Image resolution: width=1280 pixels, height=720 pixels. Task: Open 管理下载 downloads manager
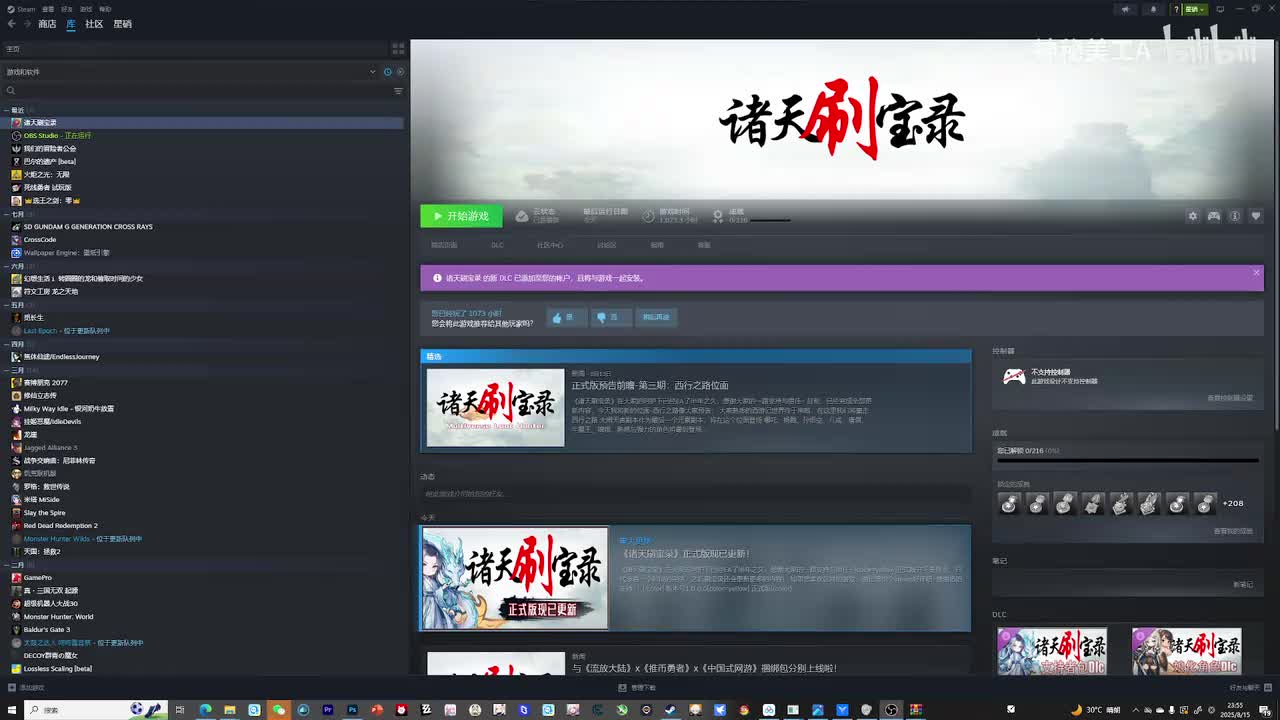click(x=637, y=688)
